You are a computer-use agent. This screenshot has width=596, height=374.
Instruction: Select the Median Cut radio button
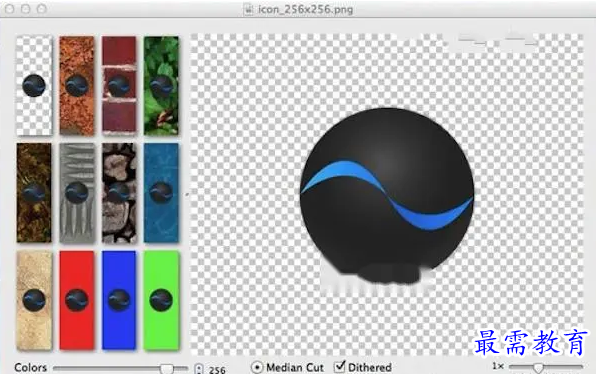257,368
